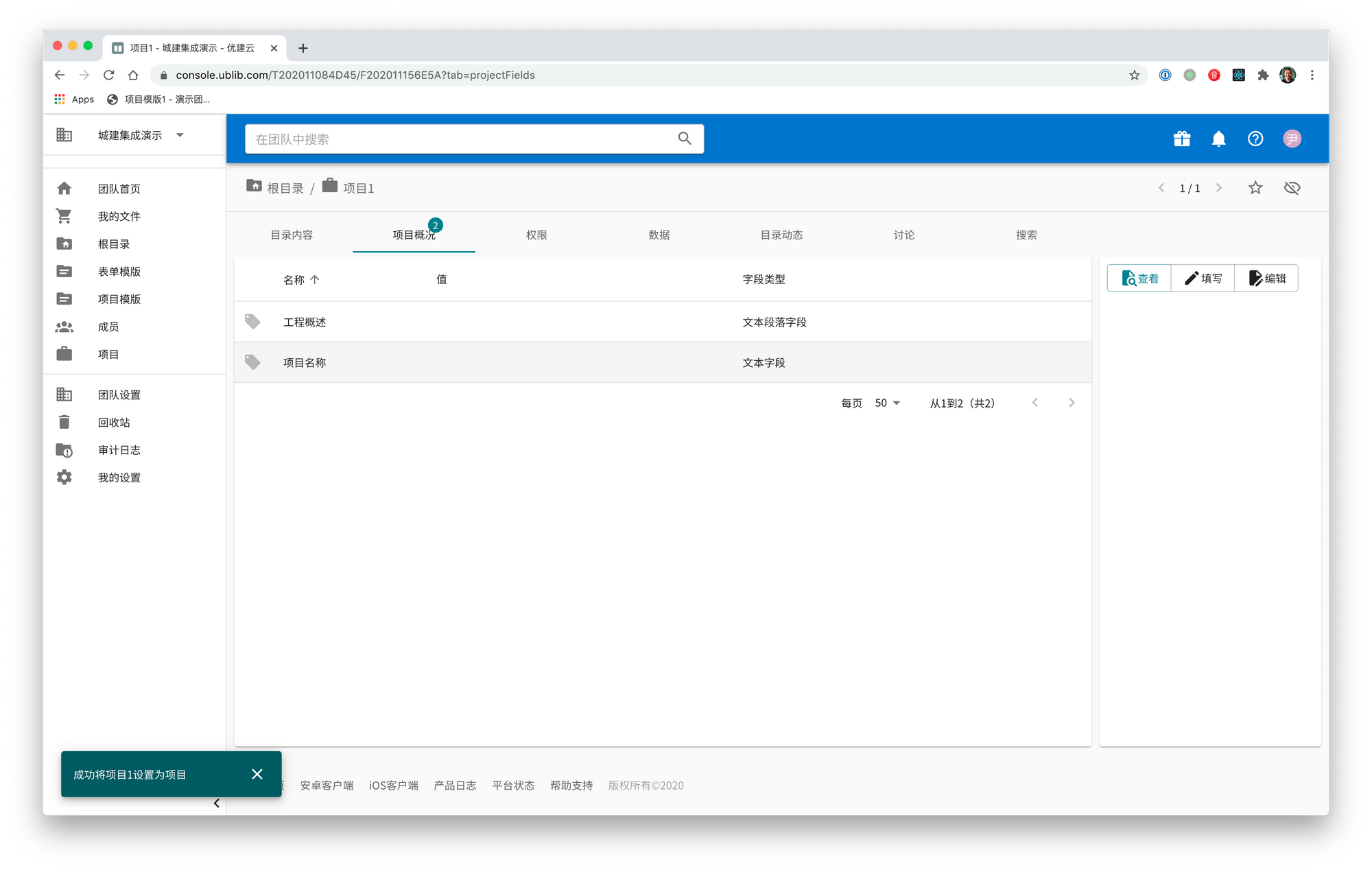1372x872 pixels.
Task: Switch to the 权限 tab
Action: coord(536,235)
